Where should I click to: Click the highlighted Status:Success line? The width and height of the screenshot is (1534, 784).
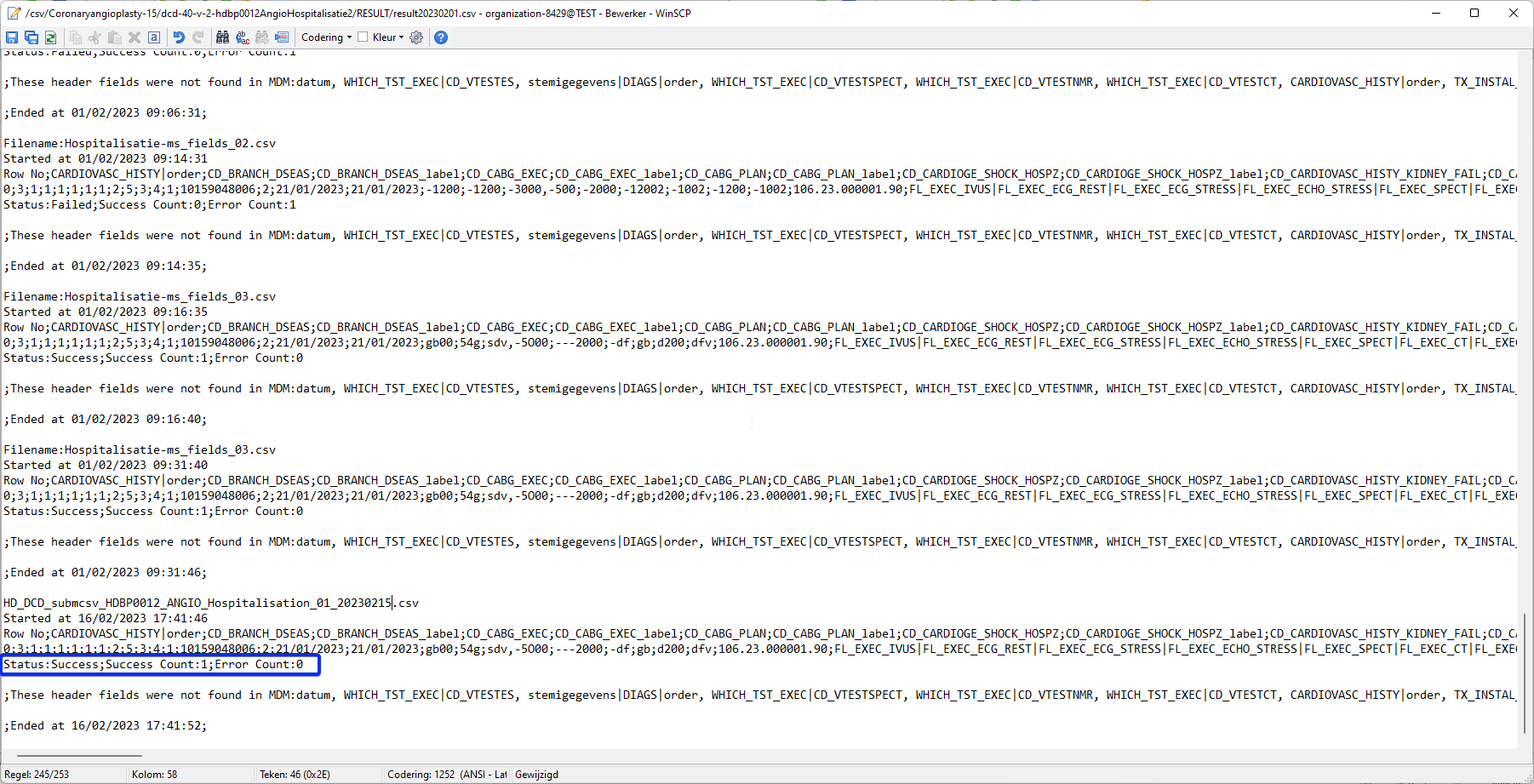[153, 665]
